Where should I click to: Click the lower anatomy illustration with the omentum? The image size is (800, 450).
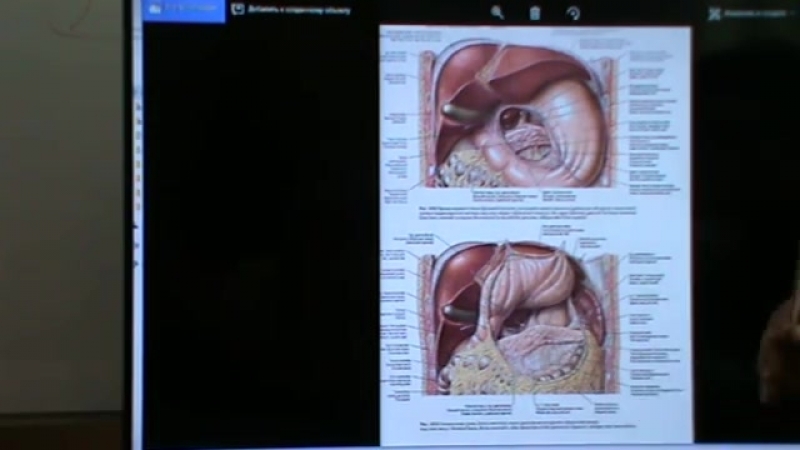pyautogui.click(x=520, y=318)
